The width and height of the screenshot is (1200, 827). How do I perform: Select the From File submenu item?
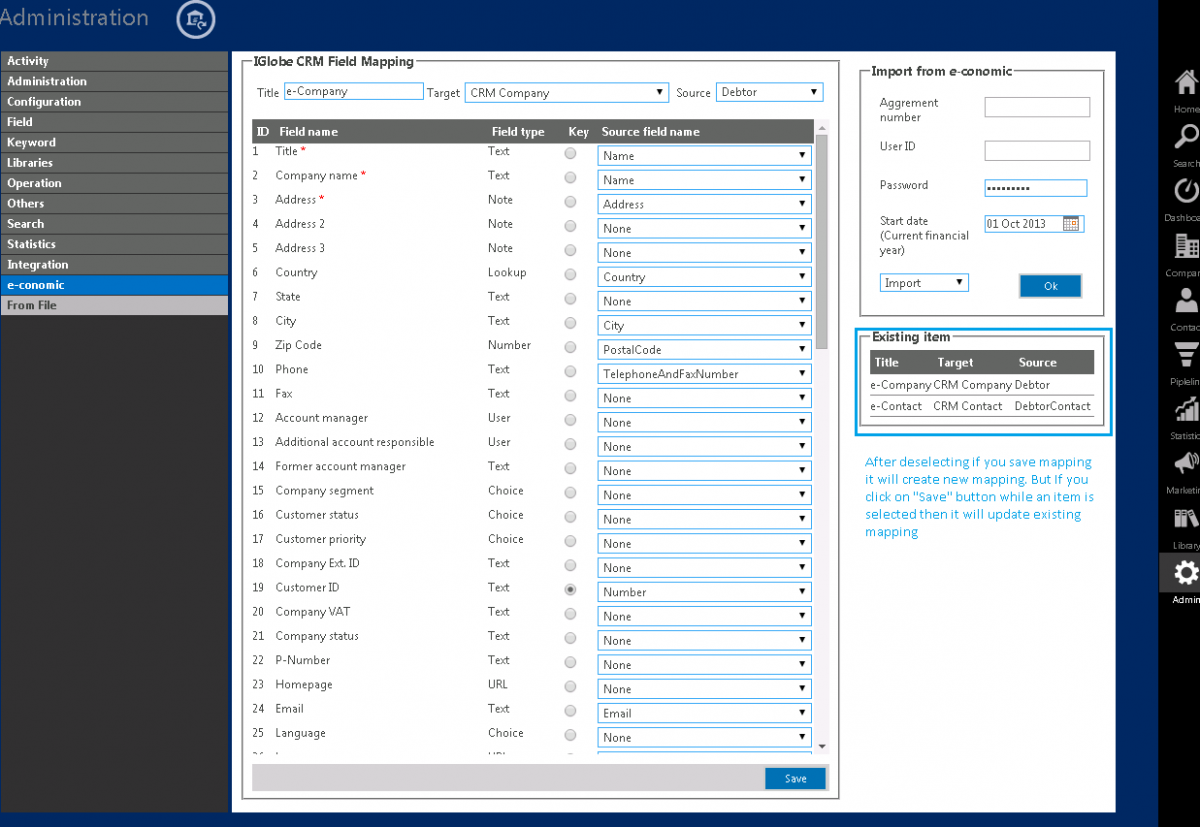[x=114, y=305]
